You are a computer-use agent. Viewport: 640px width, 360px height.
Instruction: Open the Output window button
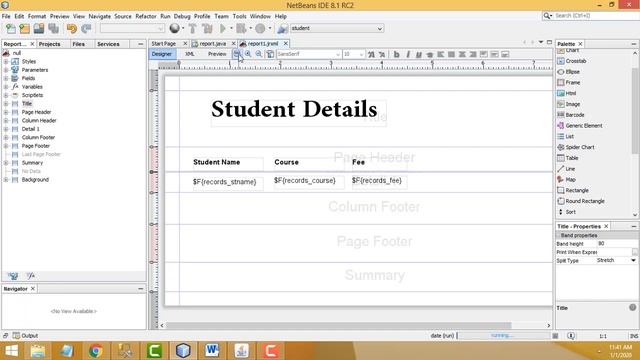point(25,336)
